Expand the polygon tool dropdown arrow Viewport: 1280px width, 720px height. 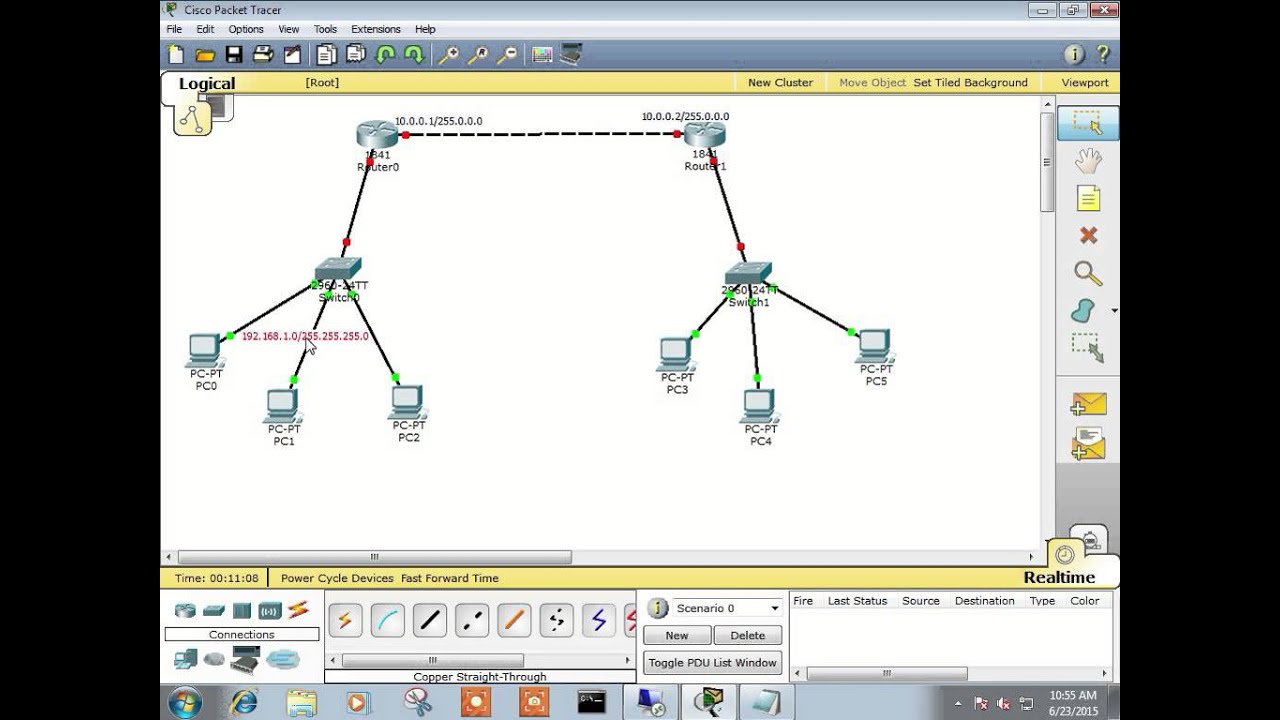click(x=1114, y=311)
